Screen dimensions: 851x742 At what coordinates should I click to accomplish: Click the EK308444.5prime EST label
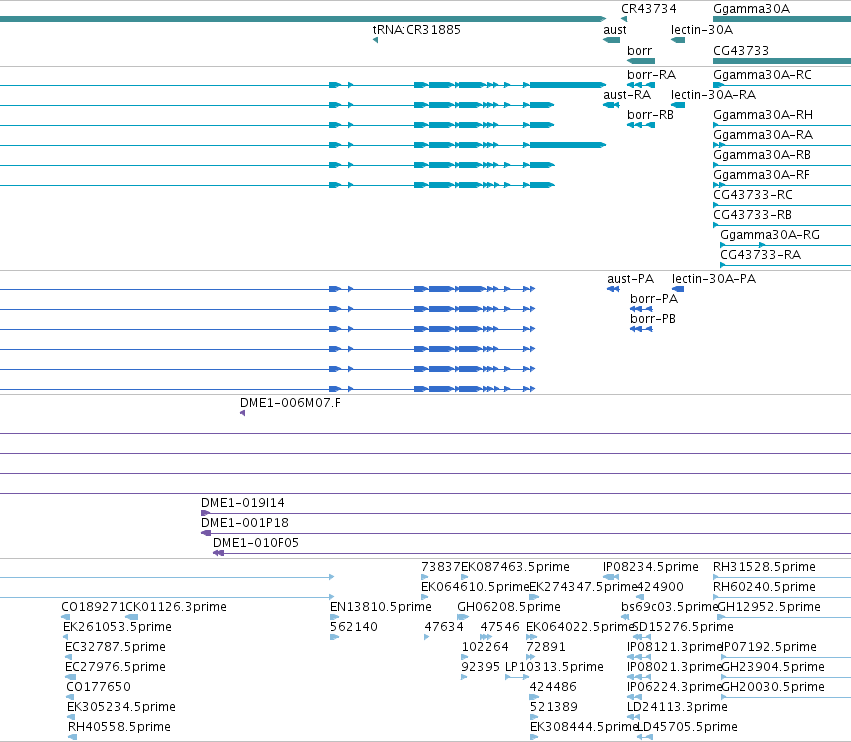(x=583, y=728)
